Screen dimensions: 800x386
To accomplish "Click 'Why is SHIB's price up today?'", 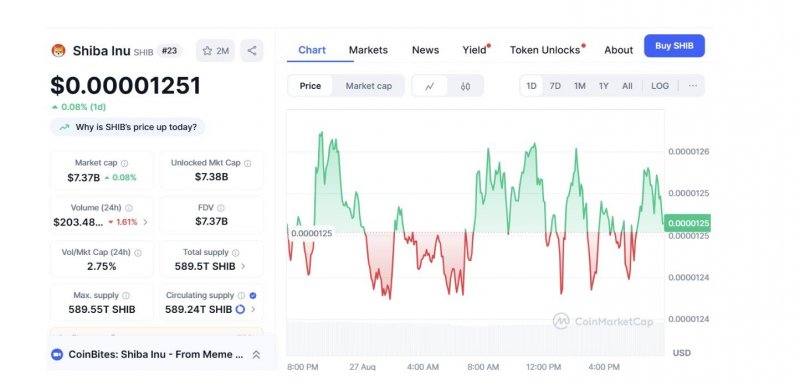I will click(x=128, y=127).
